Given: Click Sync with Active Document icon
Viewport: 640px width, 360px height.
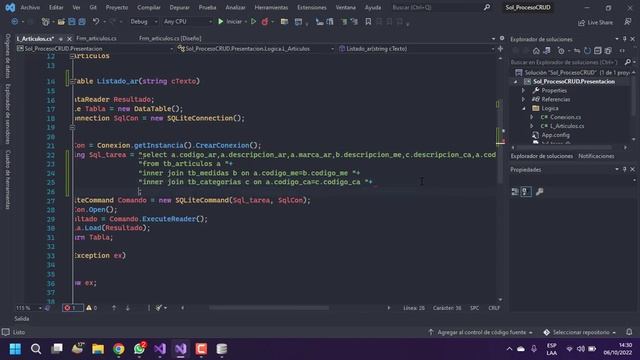Looking at the screenshot, I should point(577,51).
